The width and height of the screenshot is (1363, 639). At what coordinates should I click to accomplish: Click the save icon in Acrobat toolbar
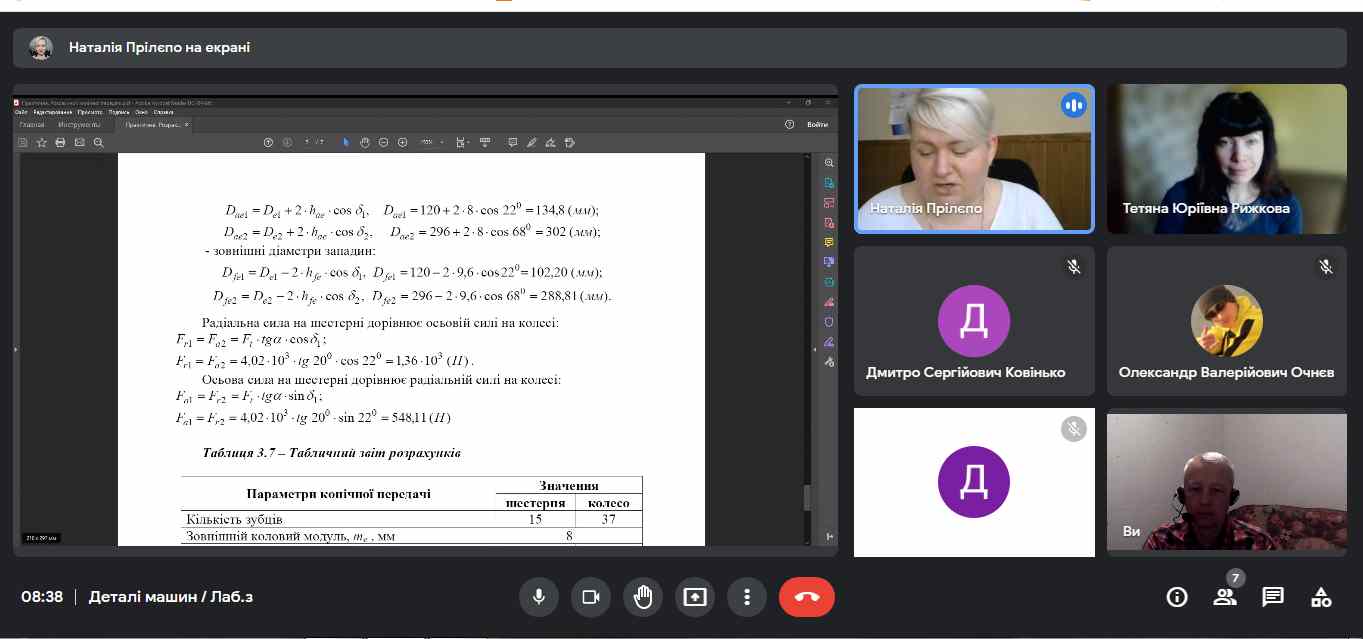[x=22, y=142]
